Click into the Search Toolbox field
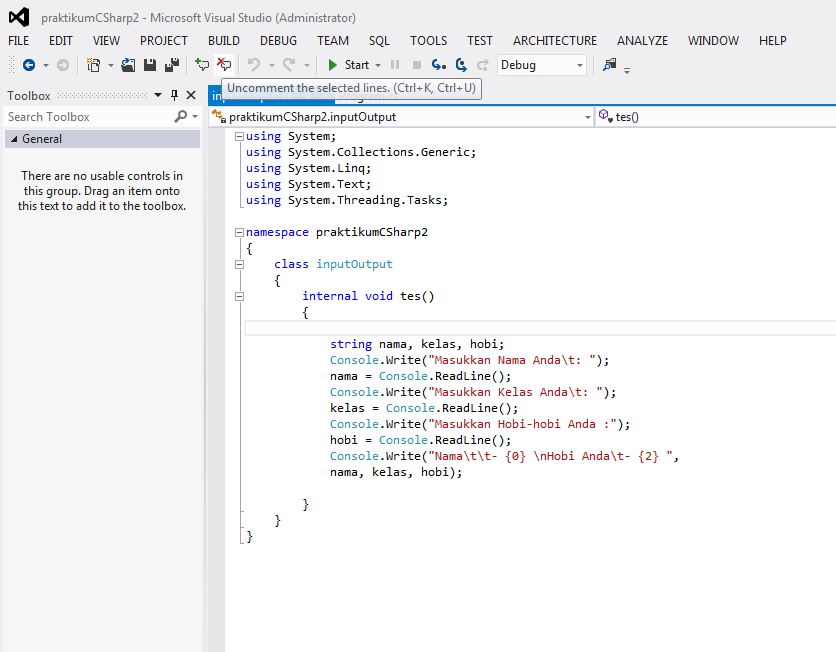Image resolution: width=836 pixels, height=652 pixels. pyautogui.click(x=88, y=117)
